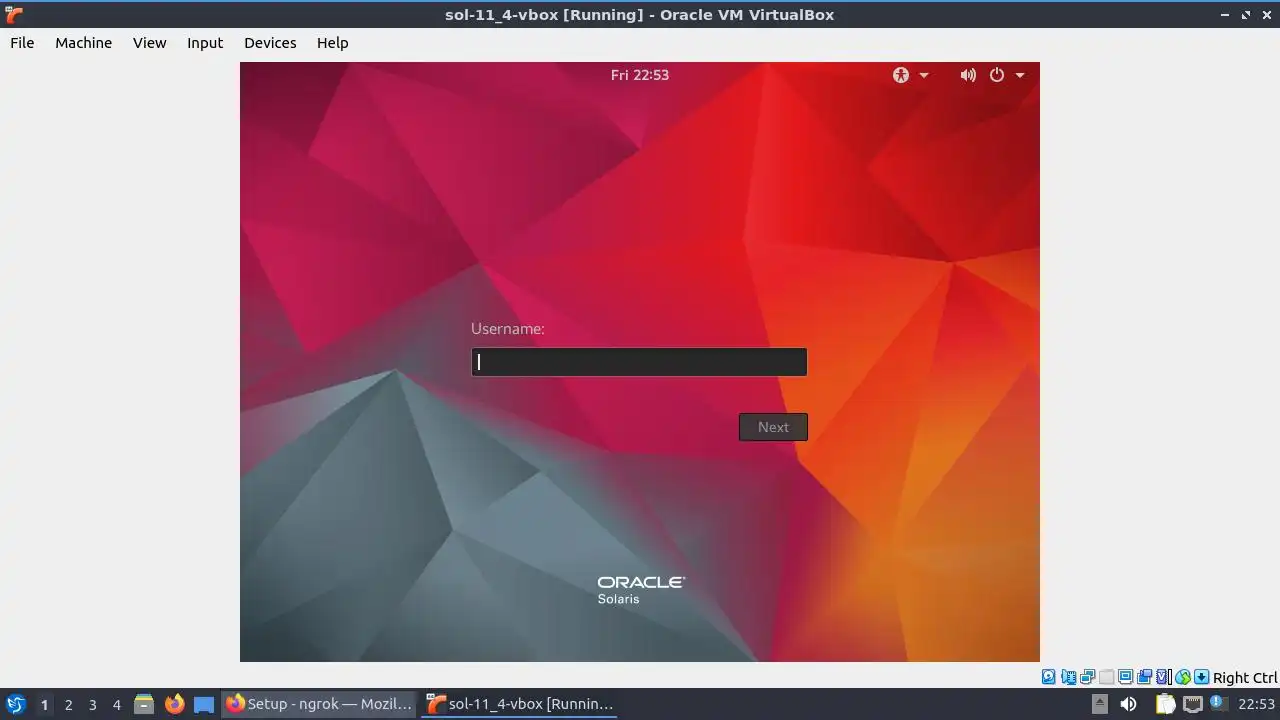This screenshot has width=1280, height=720.
Task: Open the Devices menu
Action: coord(270,43)
